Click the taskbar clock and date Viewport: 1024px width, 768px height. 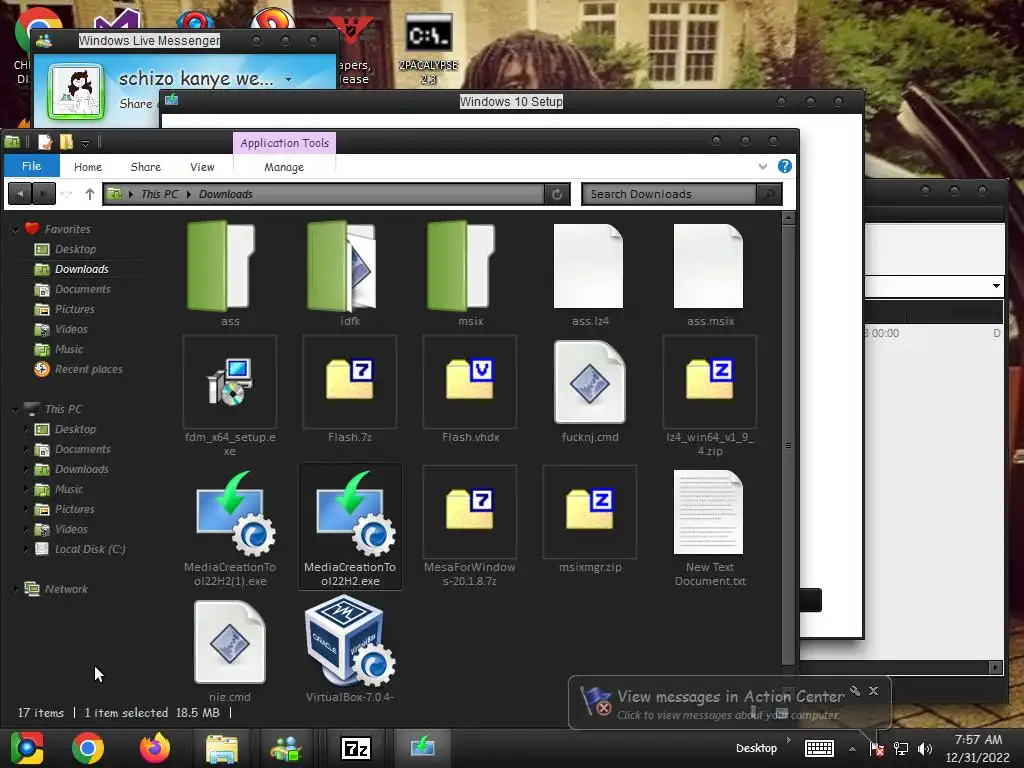tap(978, 748)
